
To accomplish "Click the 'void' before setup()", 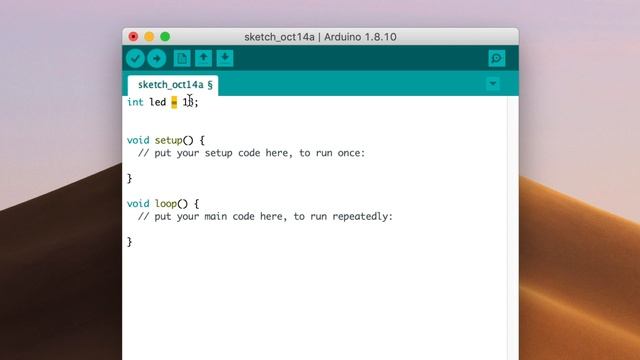I will coord(138,140).
